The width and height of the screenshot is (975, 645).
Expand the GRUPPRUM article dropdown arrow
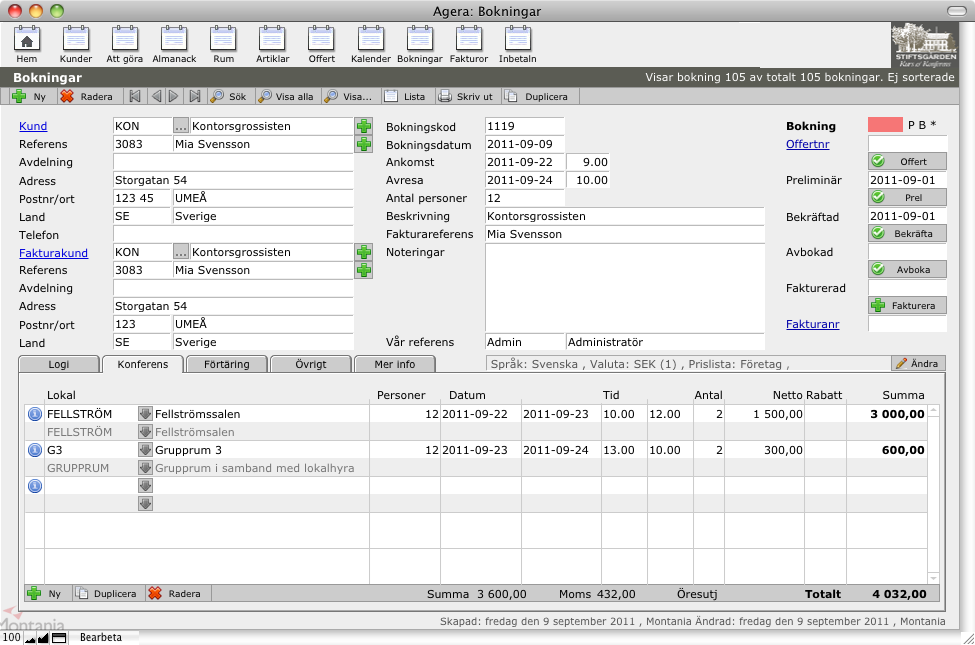click(x=145, y=468)
